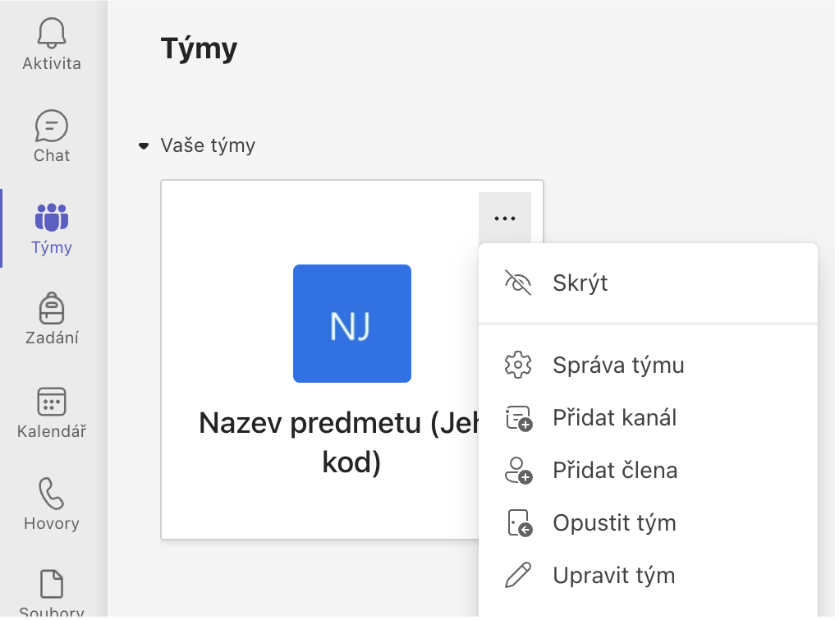Click the three-dots more options button
Viewport: 840px width, 620px height.
tap(505, 218)
